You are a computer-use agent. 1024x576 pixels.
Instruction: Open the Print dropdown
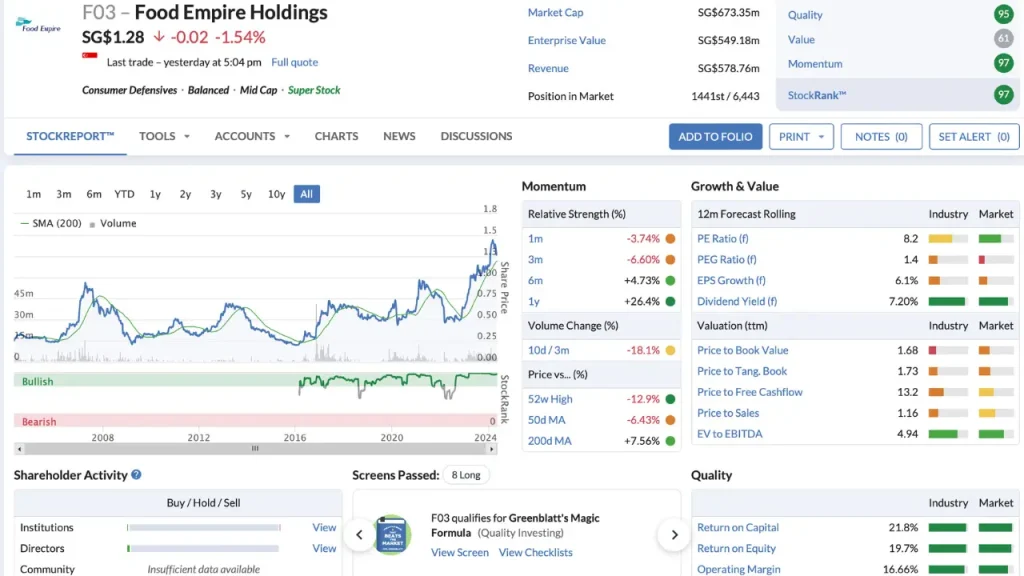[801, 136]
